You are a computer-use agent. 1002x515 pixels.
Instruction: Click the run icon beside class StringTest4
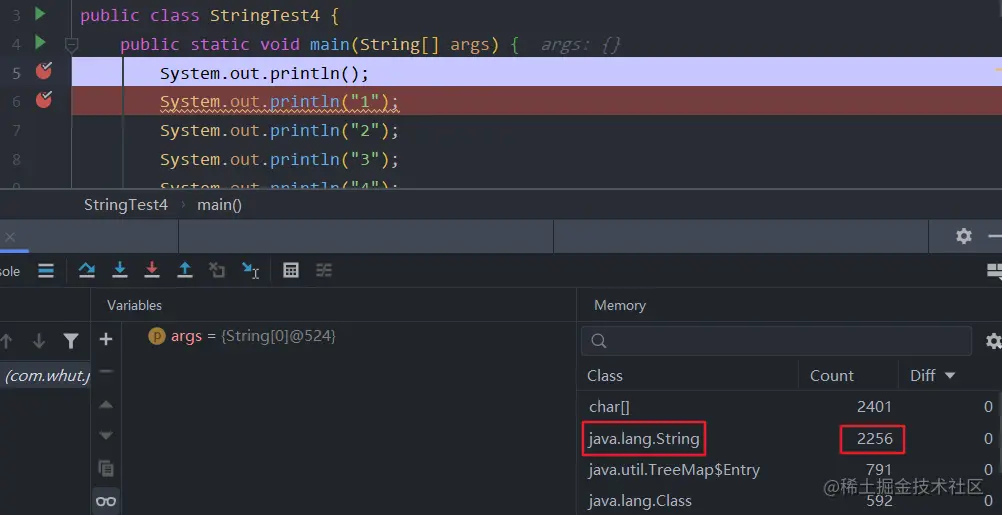[x=40, y=13]
